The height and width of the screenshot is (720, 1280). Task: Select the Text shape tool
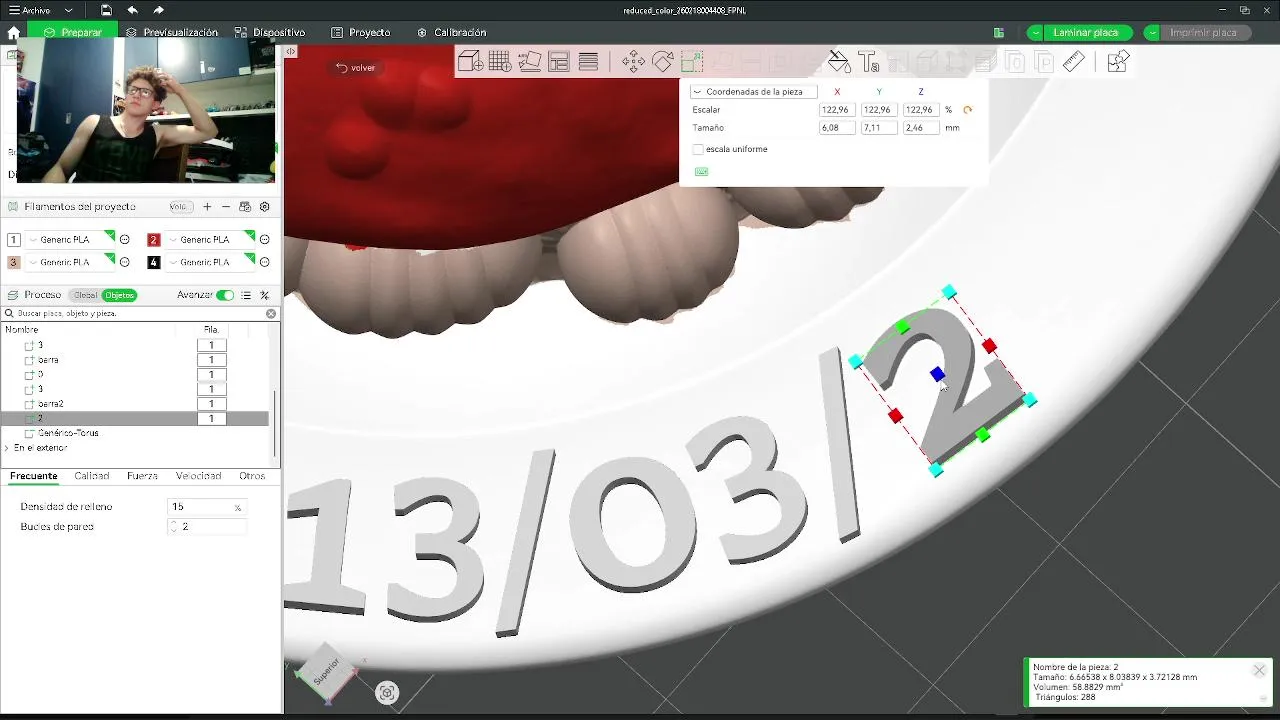coord(868,62)
